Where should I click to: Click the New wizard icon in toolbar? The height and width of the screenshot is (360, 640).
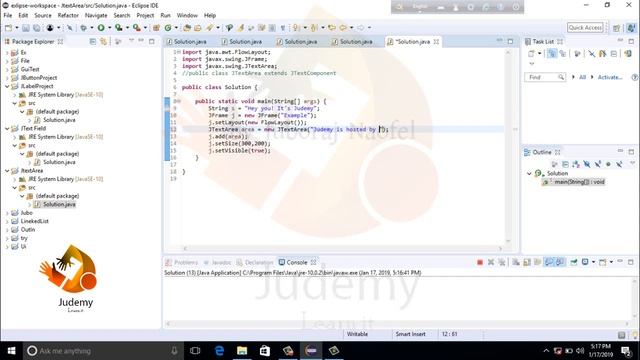click(x=8, y=28)
